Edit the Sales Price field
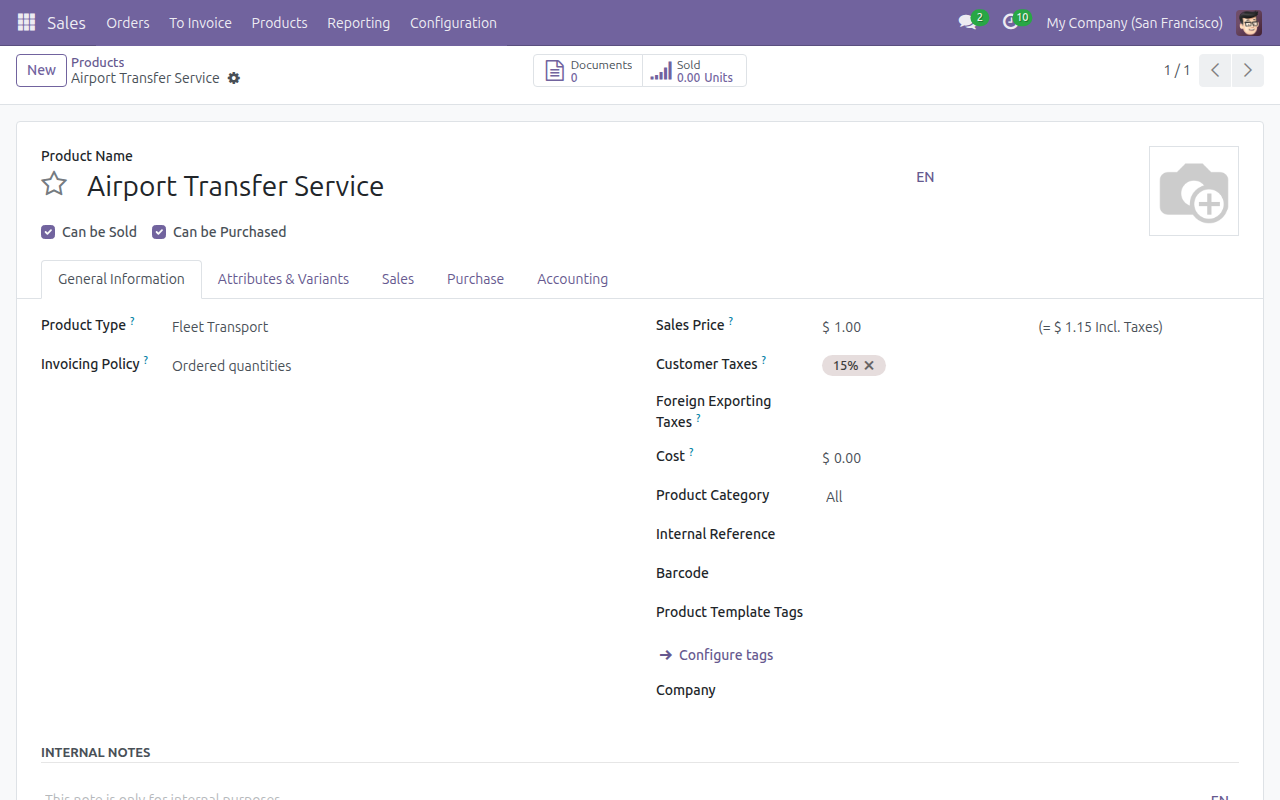The image size is (1280, 800). [x=924, y=327]
